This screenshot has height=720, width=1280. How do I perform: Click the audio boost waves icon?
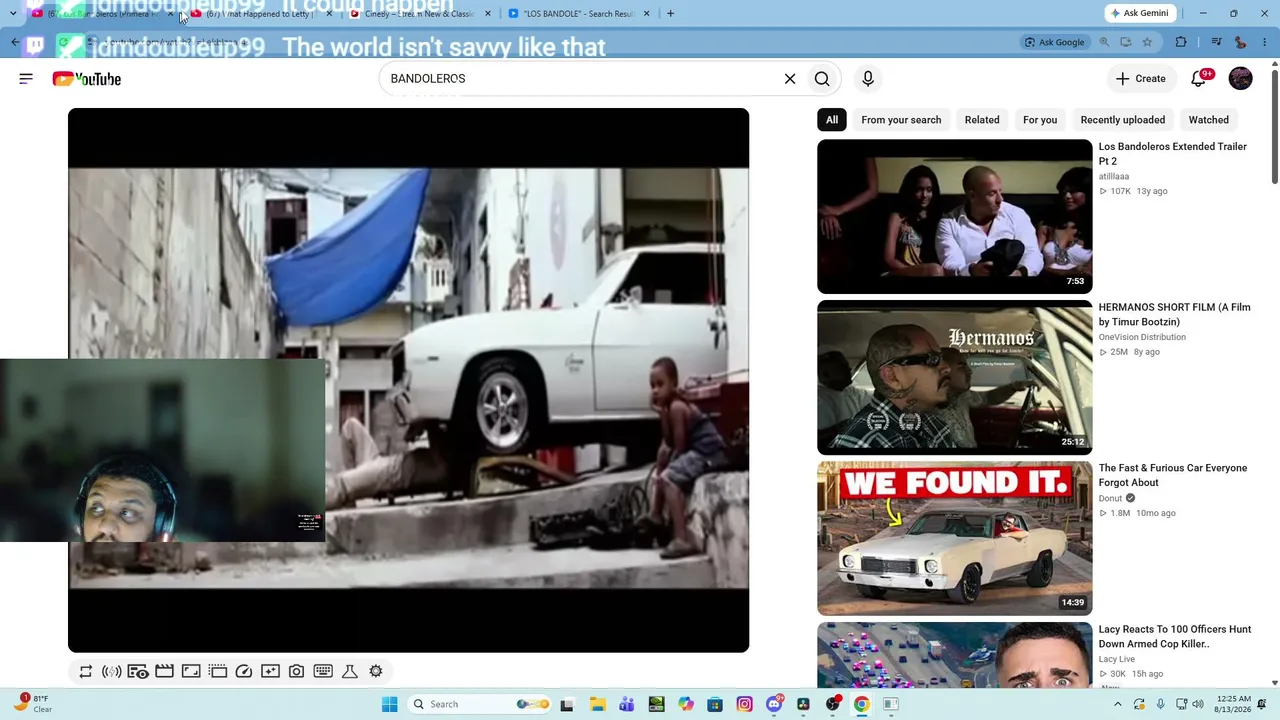pyautogui.click(x=111, y=672)
